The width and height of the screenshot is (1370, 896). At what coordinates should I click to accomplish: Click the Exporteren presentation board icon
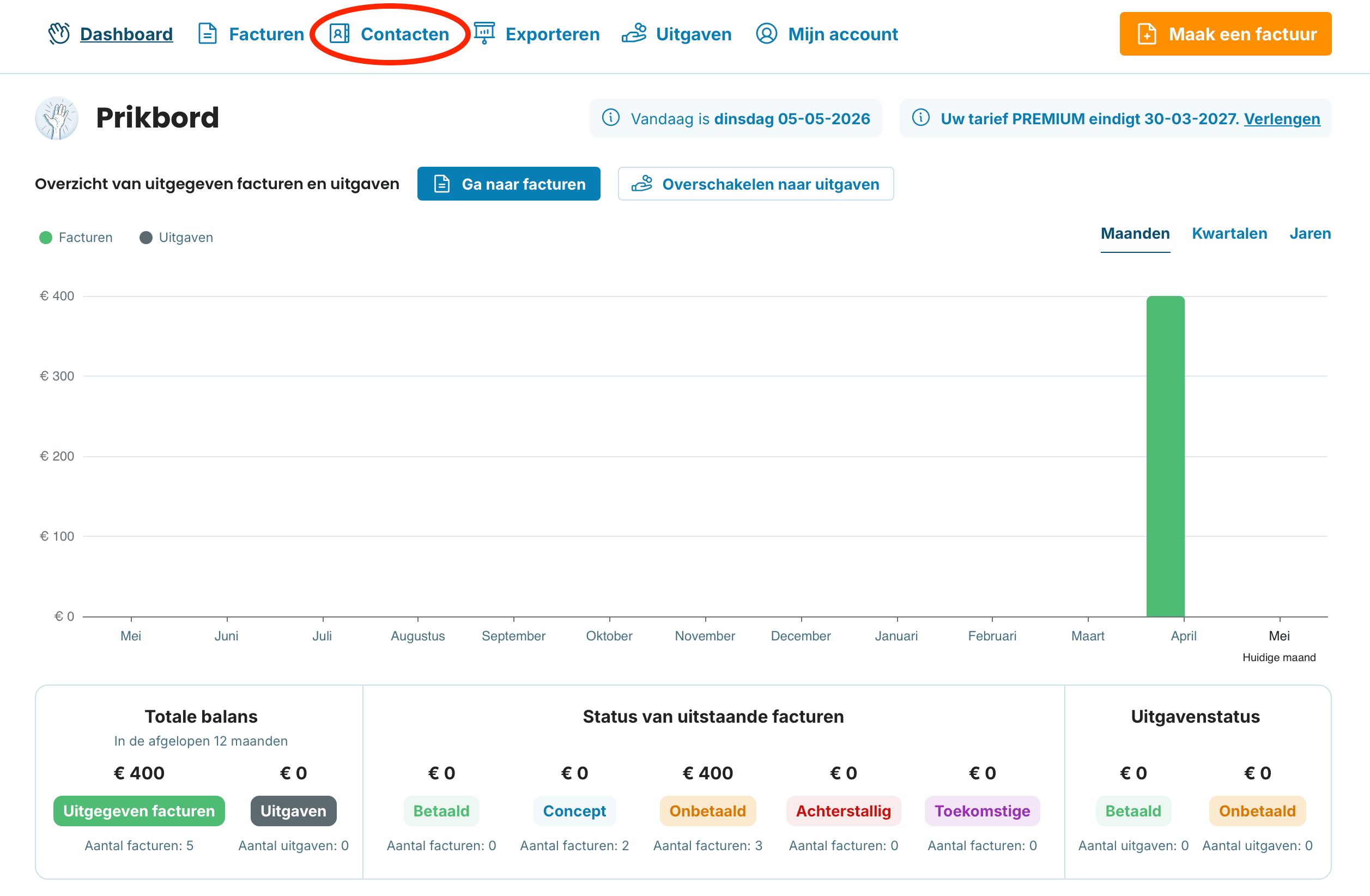point(484,34)
